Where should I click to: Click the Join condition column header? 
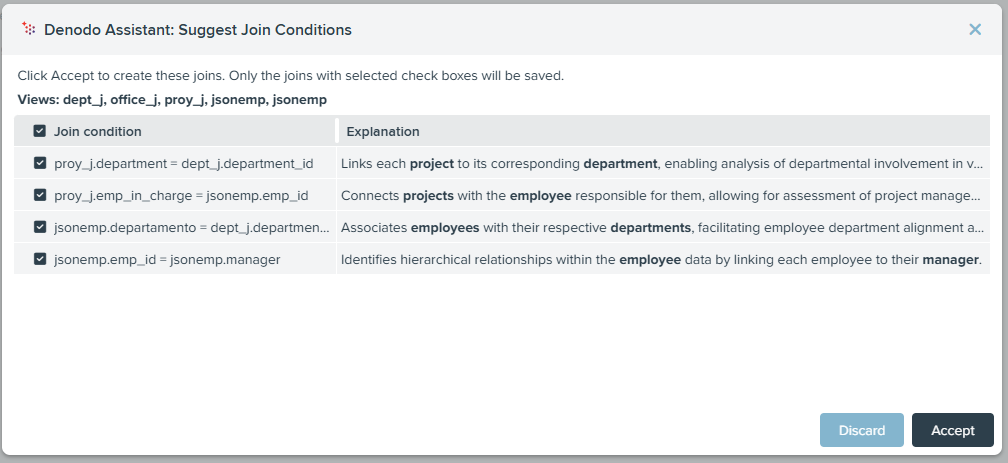click(98, 131)
